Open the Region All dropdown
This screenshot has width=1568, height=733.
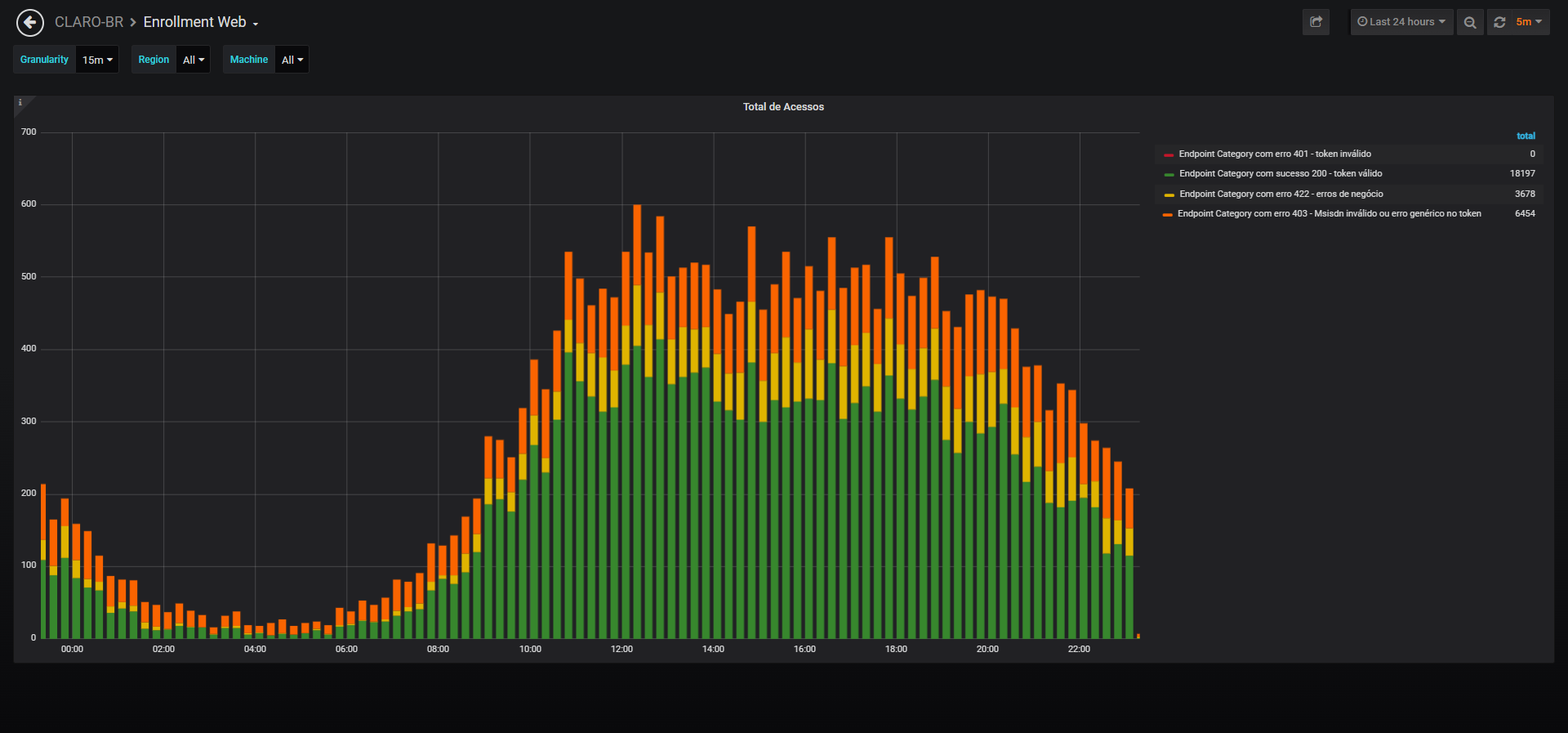pyautogui.click(x=194, y=60)
